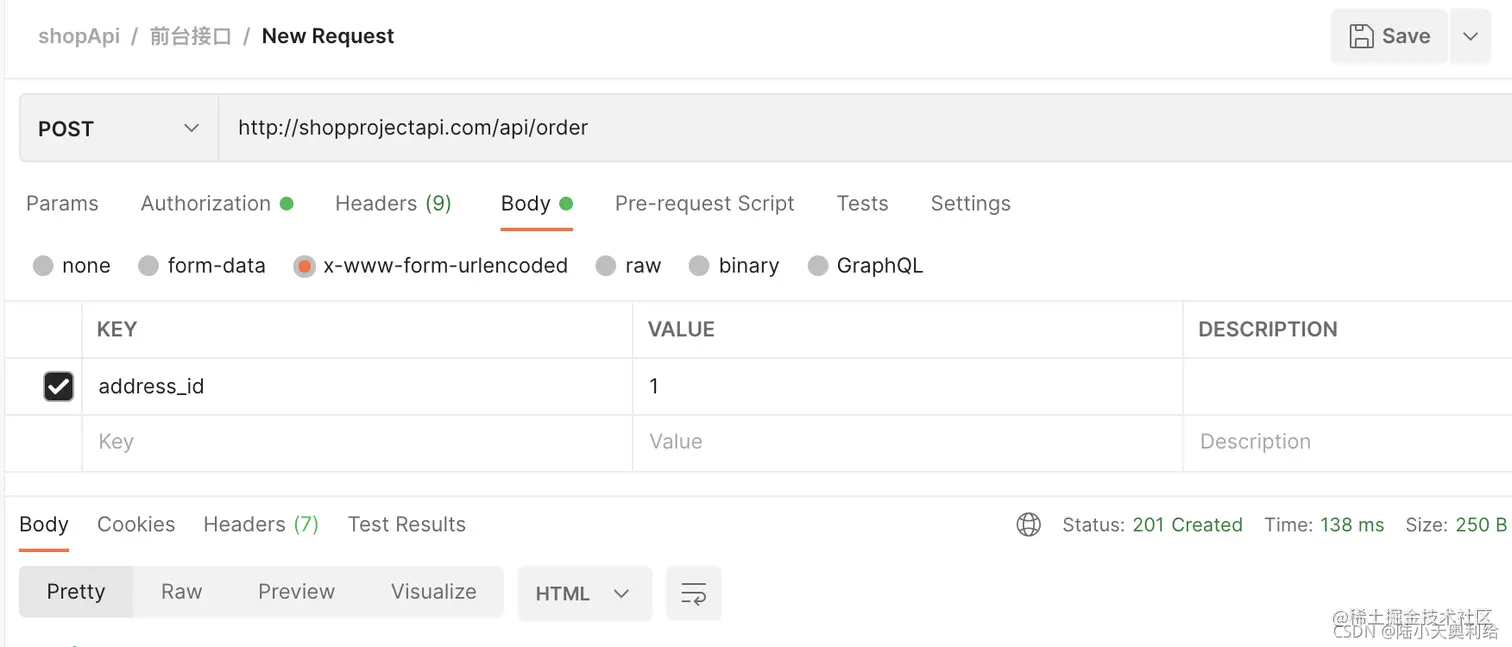Switch response view to Raw
Screen dimensions: 1512x647
182,592
